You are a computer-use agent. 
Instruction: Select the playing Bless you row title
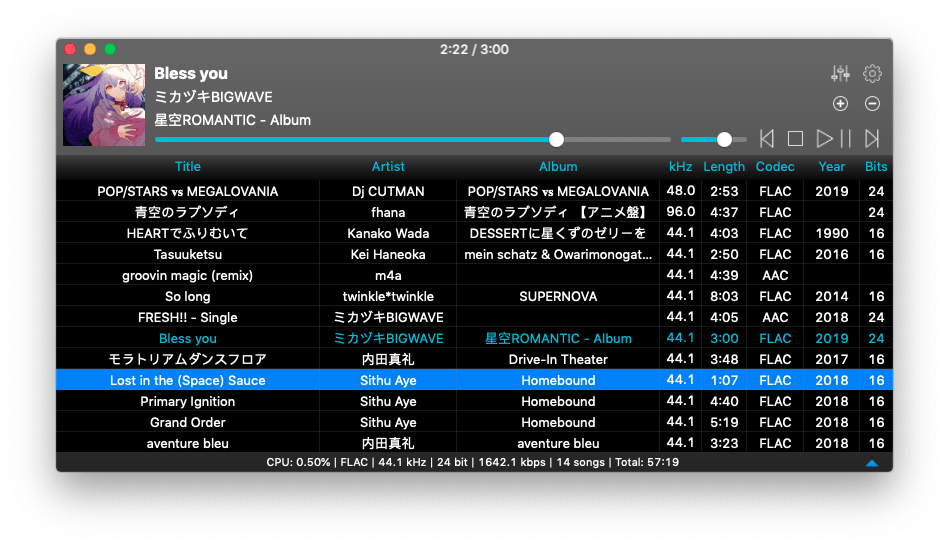(x=188, y=338)
